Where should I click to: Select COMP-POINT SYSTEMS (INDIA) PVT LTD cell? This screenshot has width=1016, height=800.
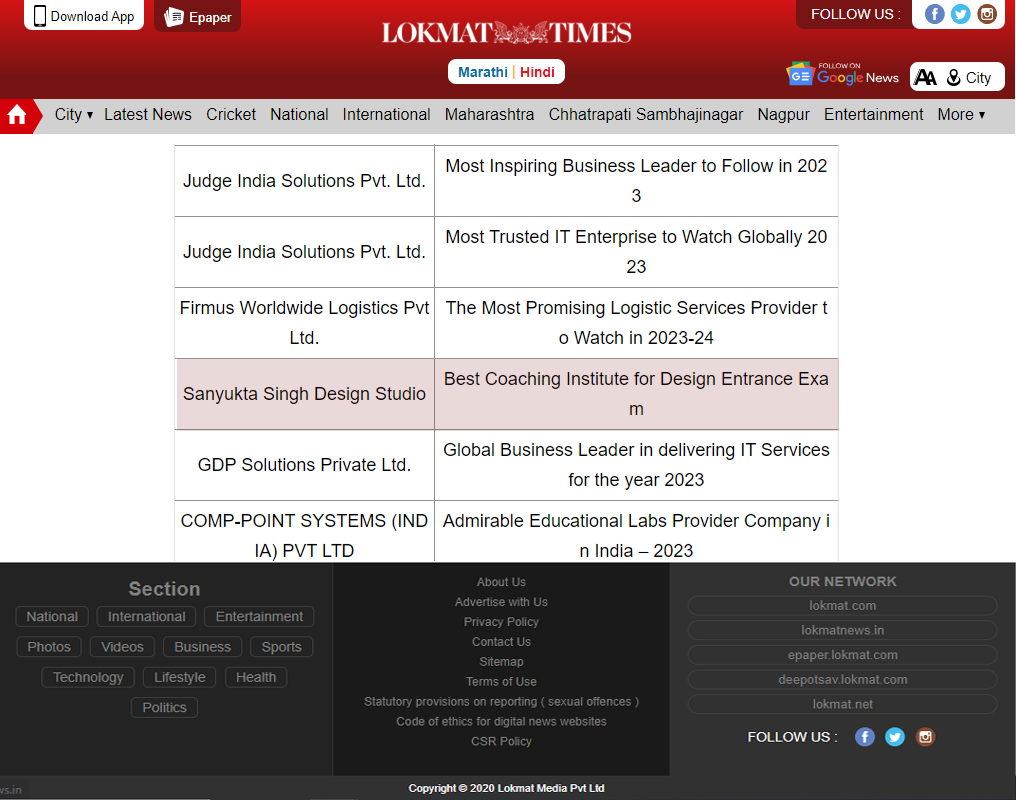(305, 531)
